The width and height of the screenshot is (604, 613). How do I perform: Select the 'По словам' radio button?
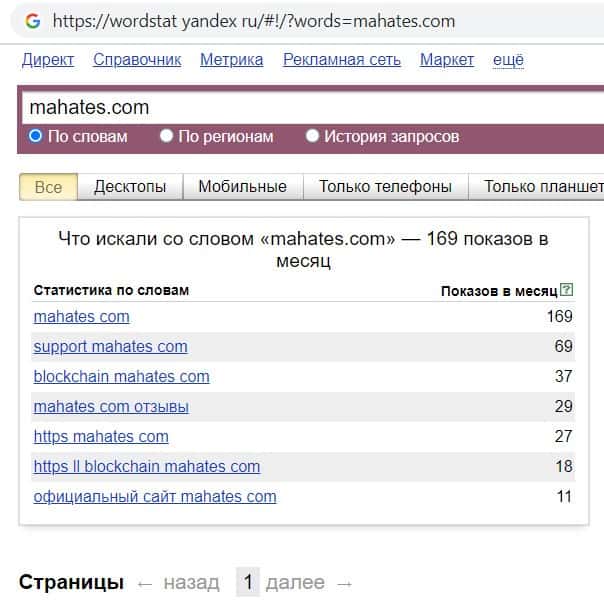pos(36,136)
